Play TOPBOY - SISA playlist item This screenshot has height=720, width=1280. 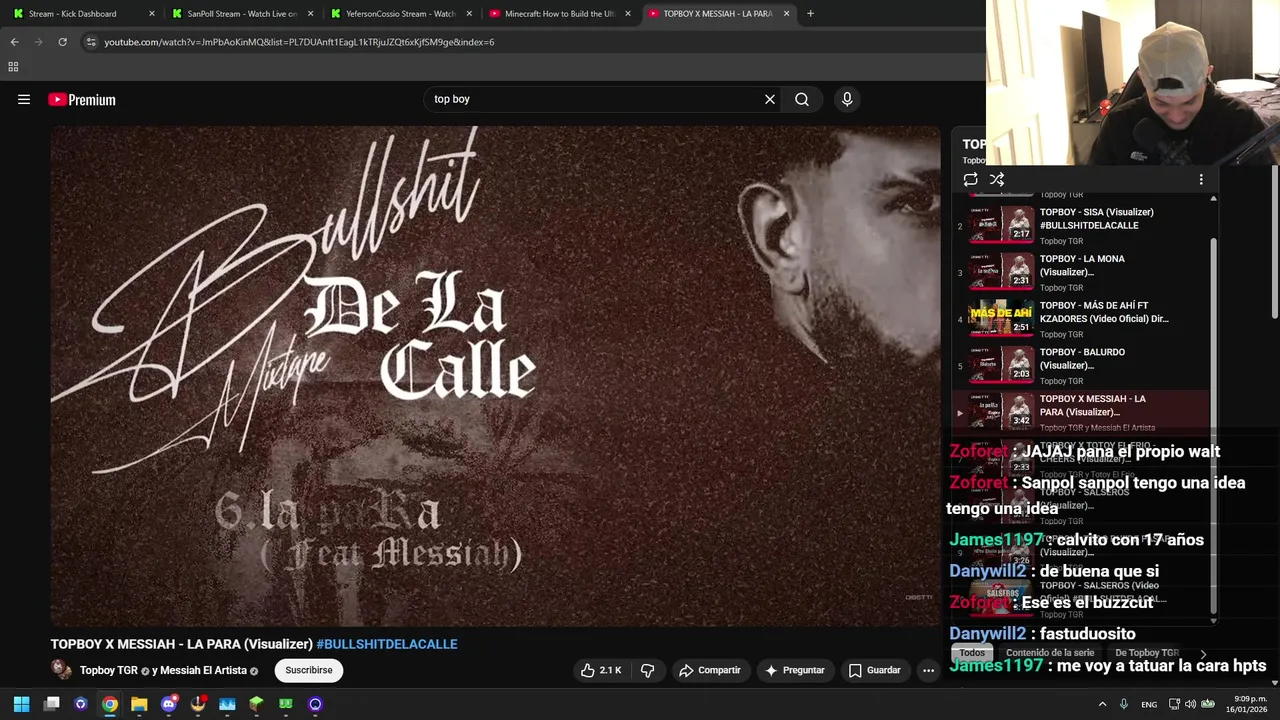[1080, 225]
